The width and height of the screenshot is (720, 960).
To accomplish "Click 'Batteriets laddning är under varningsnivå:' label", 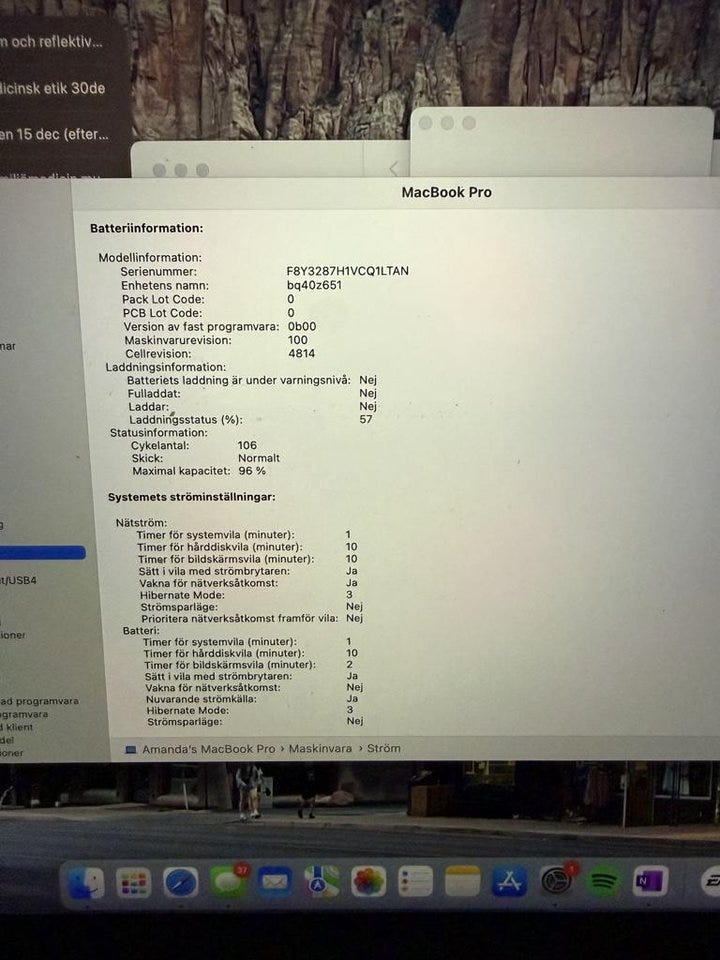I will pos(239,380).
